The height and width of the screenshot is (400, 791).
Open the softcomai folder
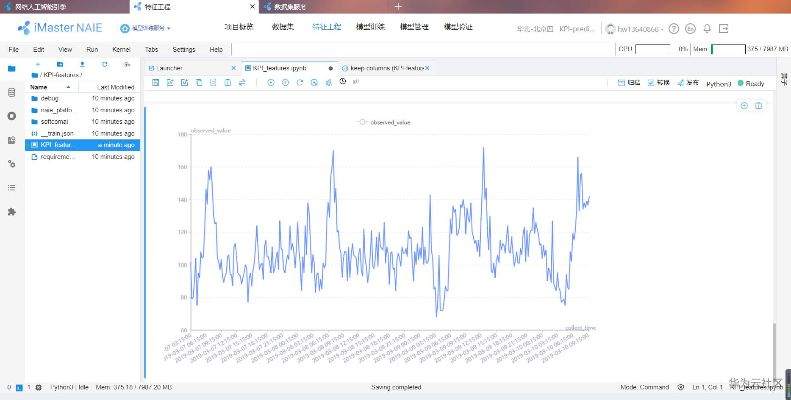pyautogui.click(x=55, y=121)
